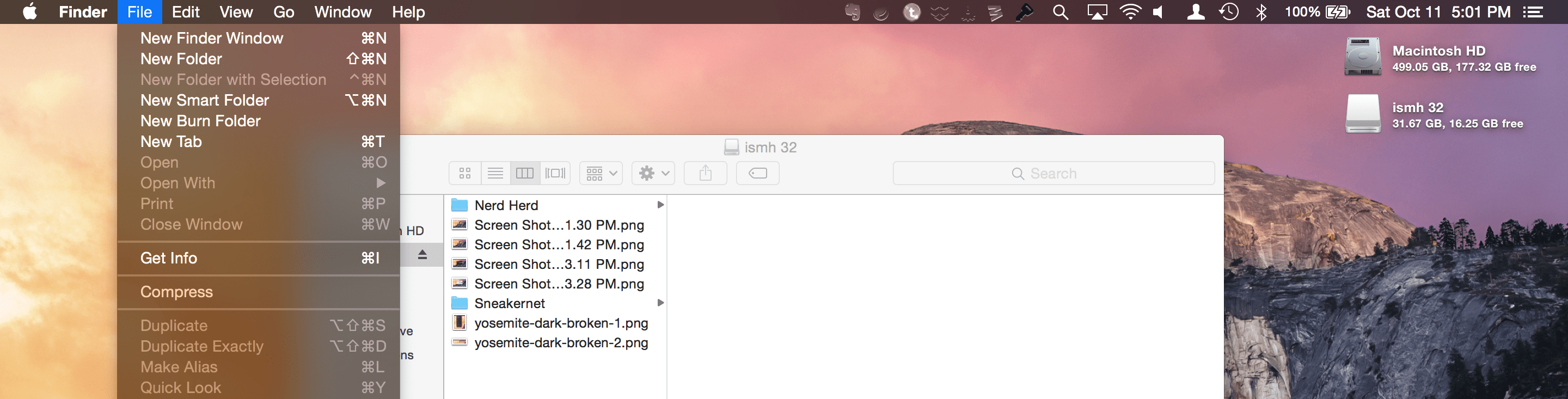Click New Folder with Selection entry
This screenshot has width=1568, height=399.
coord(259,79)
